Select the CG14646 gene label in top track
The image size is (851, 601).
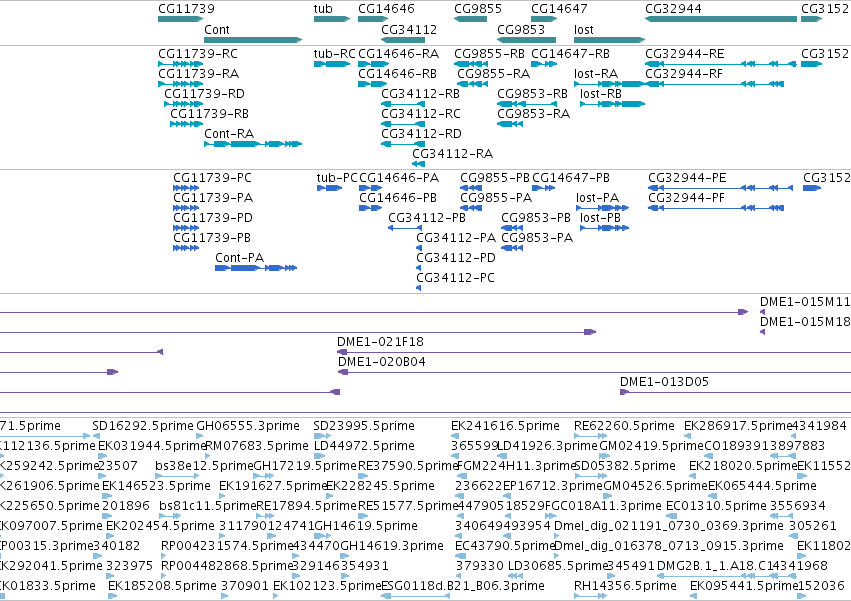click(386, 9)
